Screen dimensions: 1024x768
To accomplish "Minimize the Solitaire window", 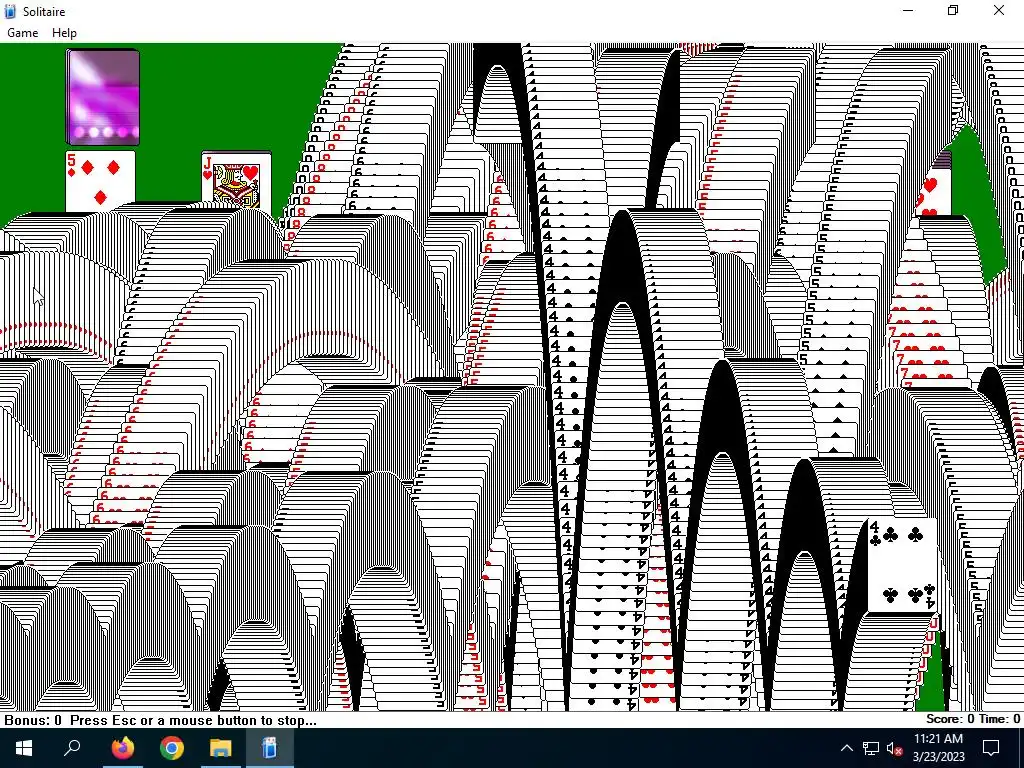I will tap(908, 10).
